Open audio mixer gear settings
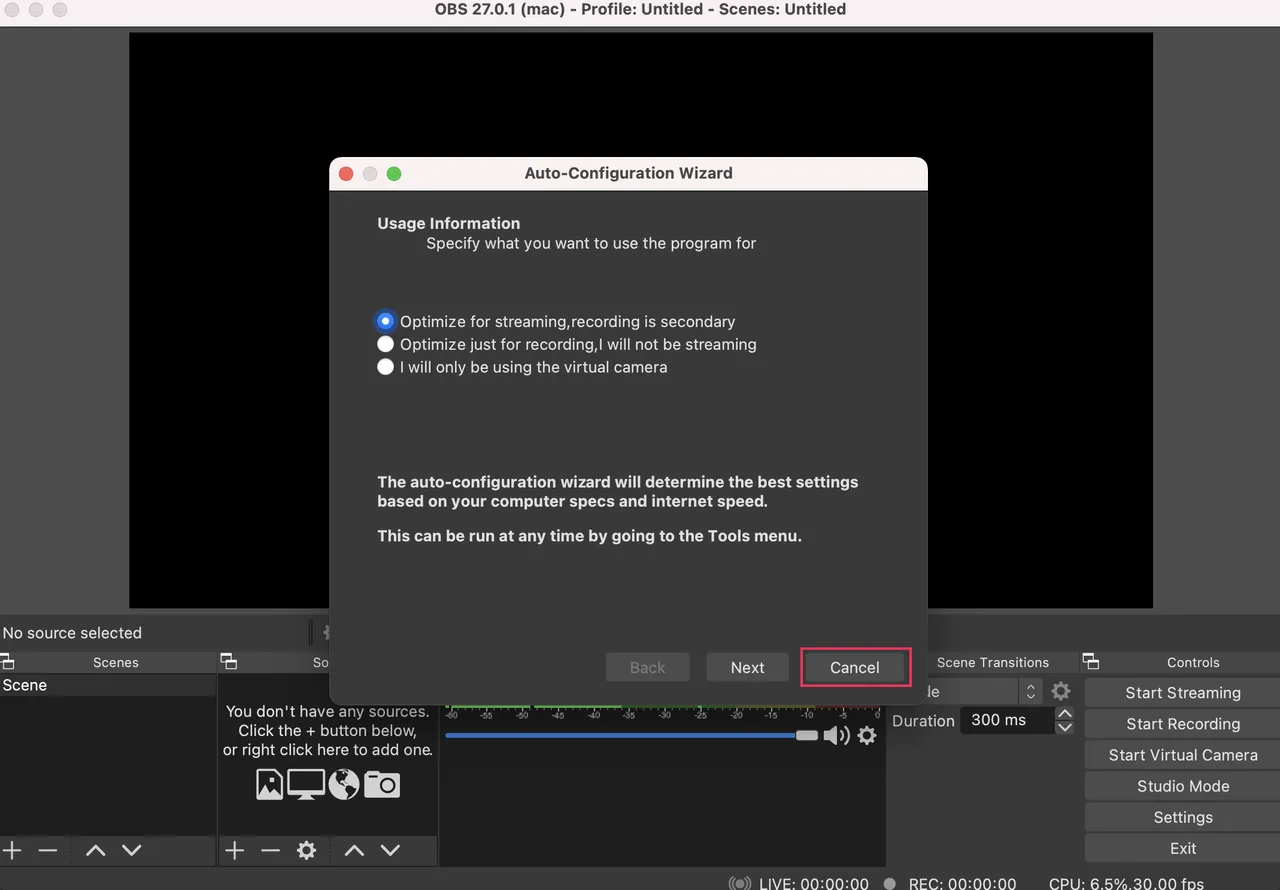 pyautogui.click(x=867, y=736)
